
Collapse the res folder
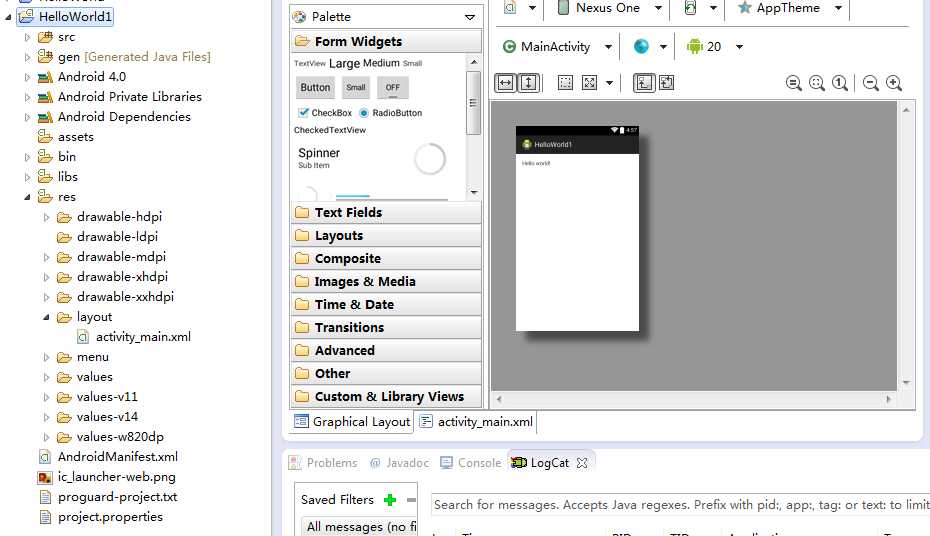tap(27, 197)
